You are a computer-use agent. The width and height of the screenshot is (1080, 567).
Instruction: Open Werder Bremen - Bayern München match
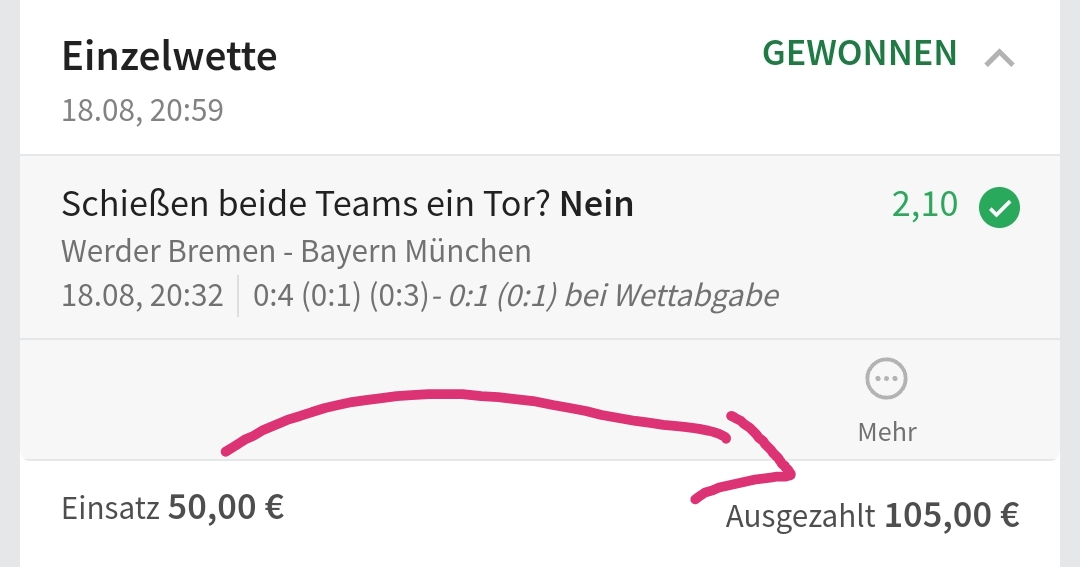click(296, 251)
